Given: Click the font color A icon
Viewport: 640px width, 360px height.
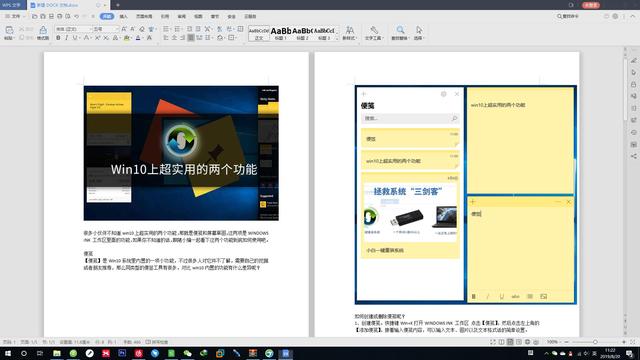Looking at the screenshot, I should (x=138, y=38).
